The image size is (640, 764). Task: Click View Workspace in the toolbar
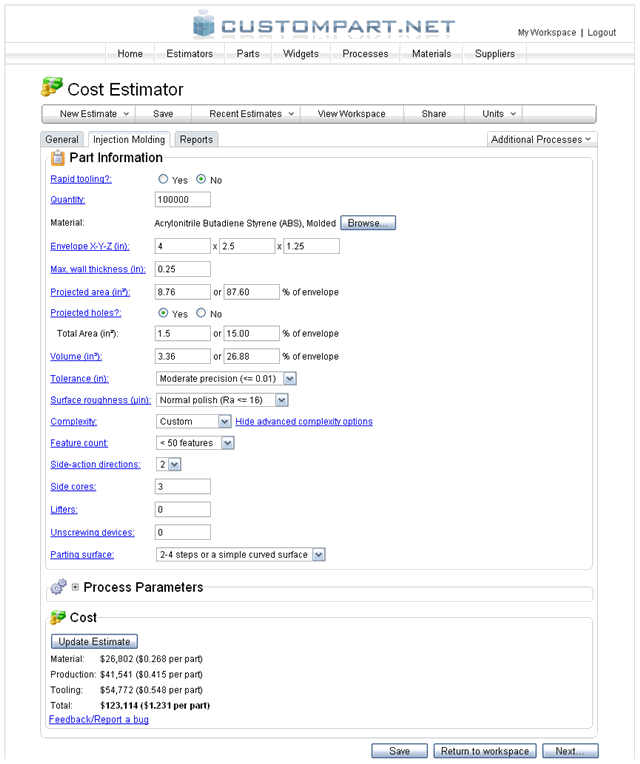click(352, 114)
